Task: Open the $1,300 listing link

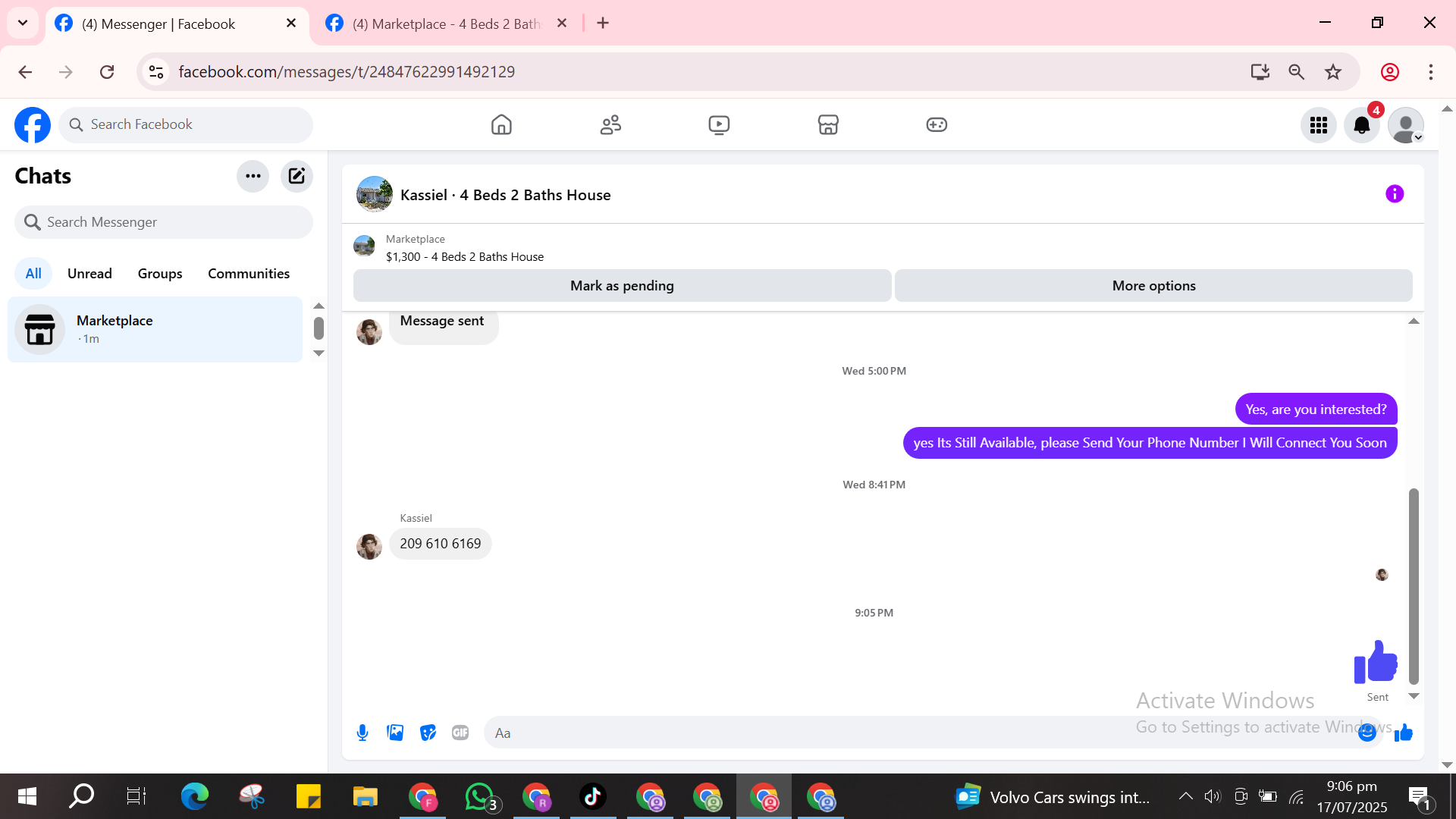Action: click(x=465, y=257)
